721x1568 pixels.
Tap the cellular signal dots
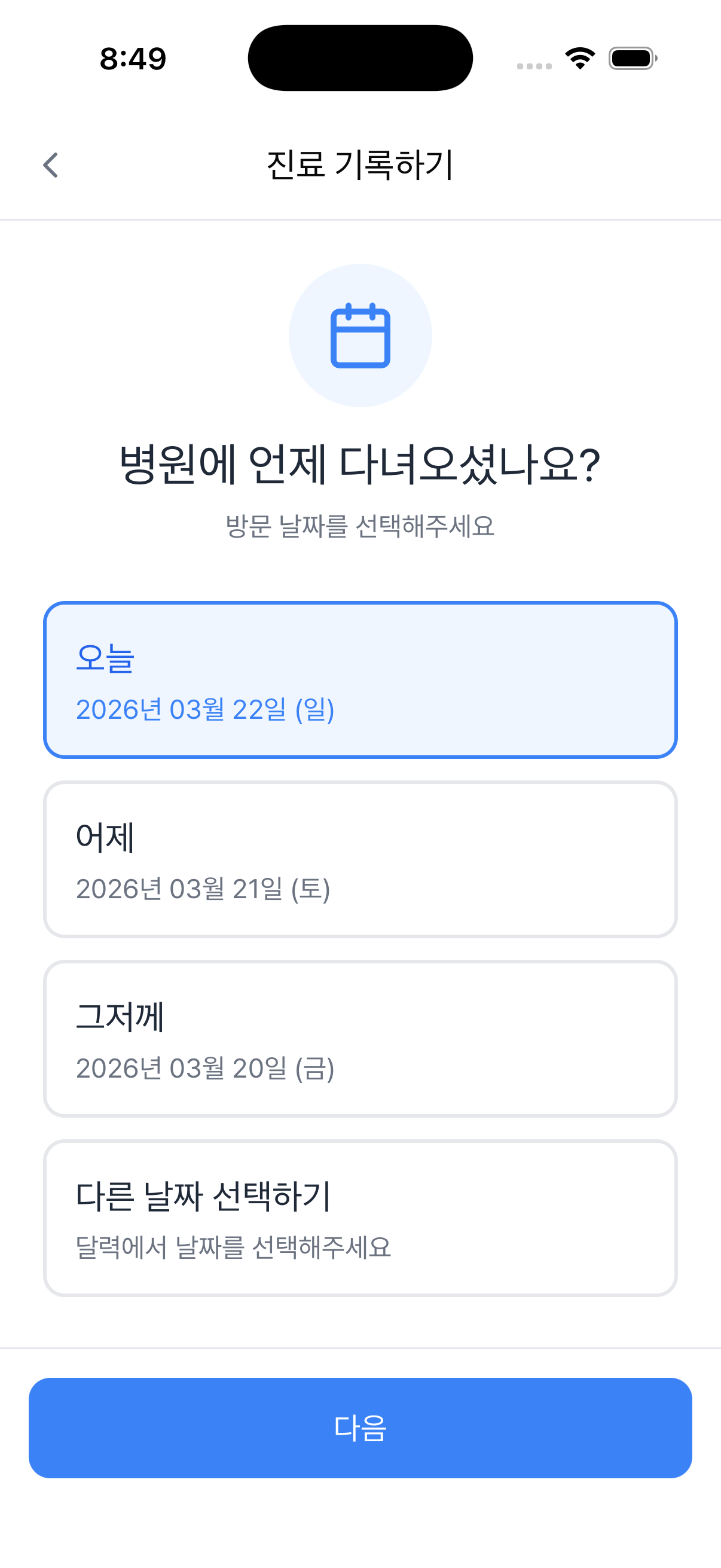tap(534, 66)
